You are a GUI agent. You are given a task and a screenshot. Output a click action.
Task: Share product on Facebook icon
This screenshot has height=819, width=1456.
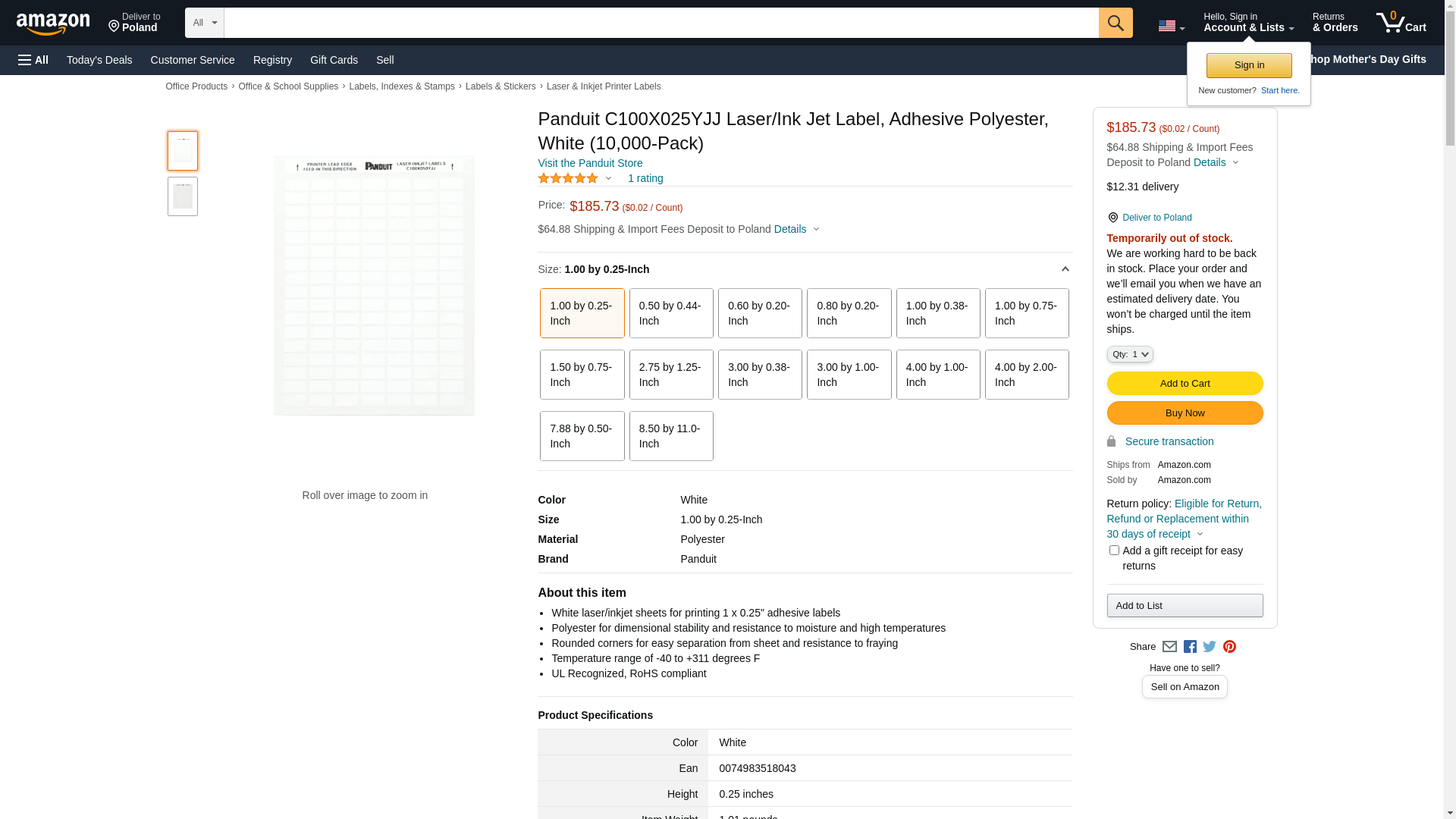[1190, 647]
